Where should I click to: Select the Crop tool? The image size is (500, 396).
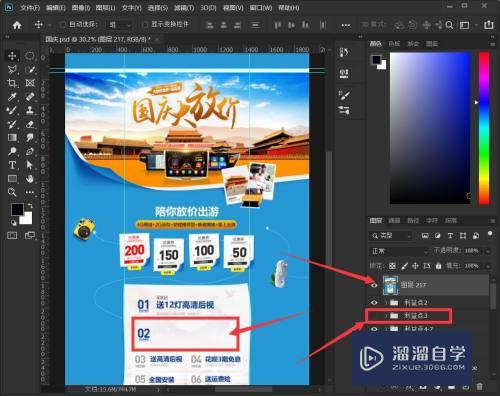12,83
